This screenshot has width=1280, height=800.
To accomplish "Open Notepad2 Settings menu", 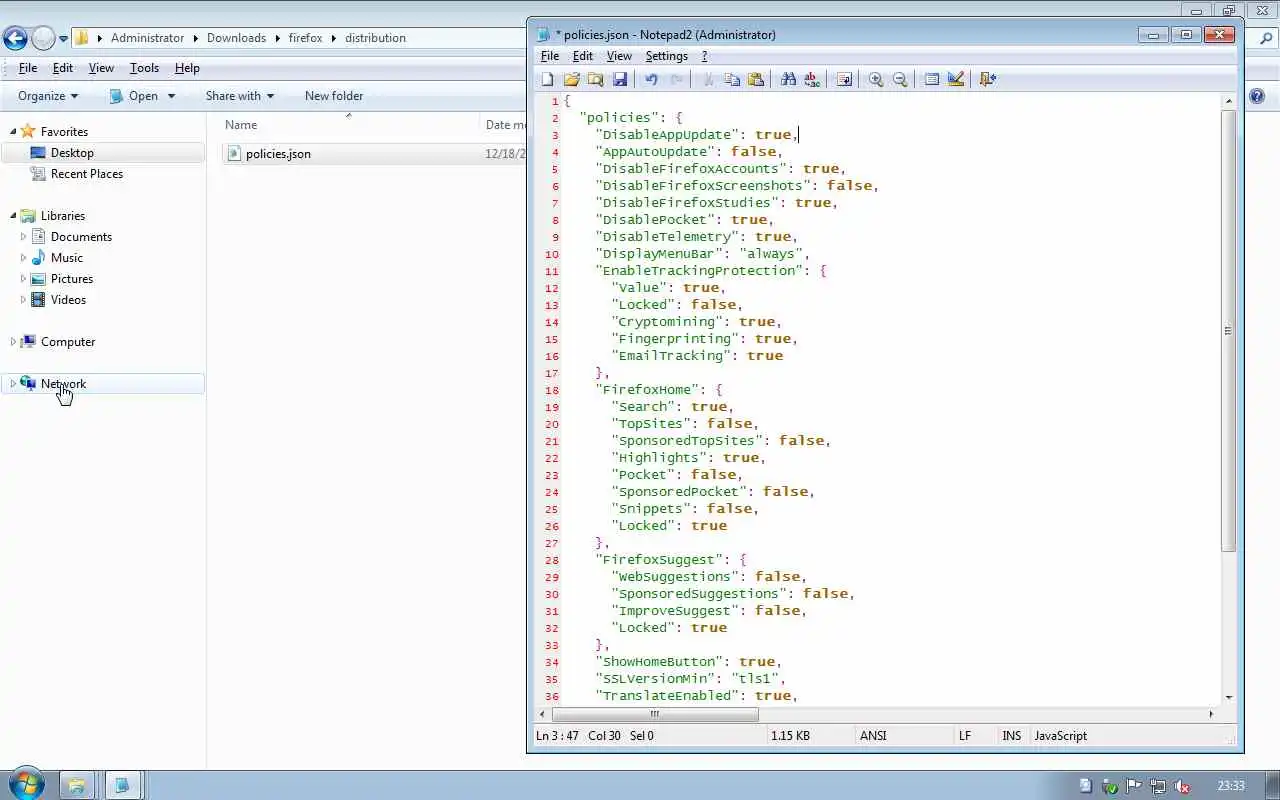I will point(666,56).
